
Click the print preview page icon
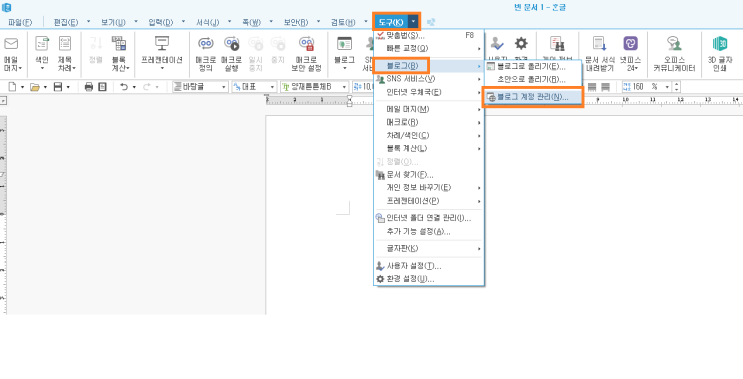(102, 87)
